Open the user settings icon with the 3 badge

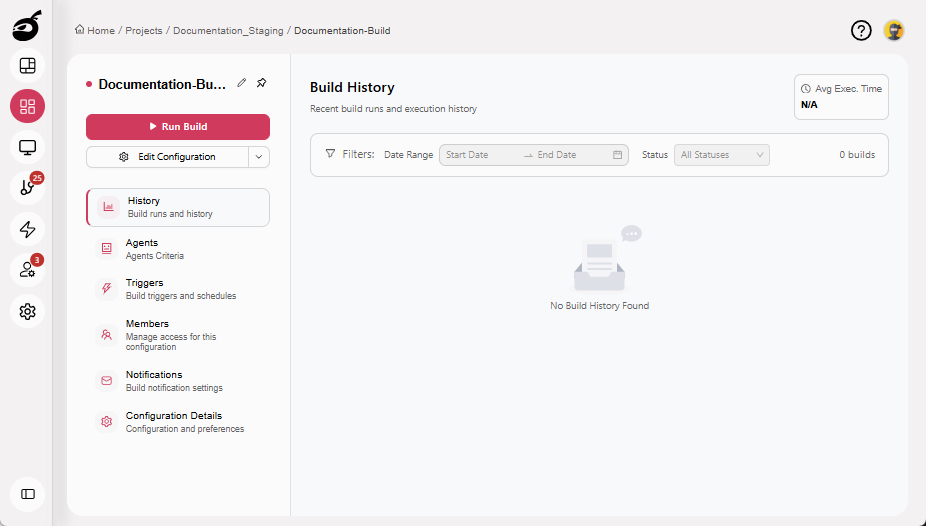(x=28, y=270)
